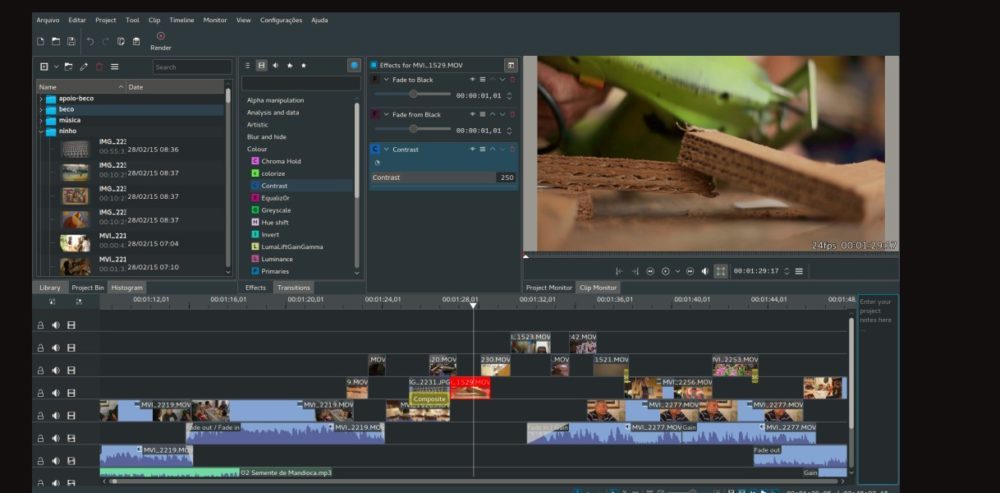The image size is (1000, 493).
Task: Click the undo arrow icon in the toolbar
Action: tap(90, 41)
